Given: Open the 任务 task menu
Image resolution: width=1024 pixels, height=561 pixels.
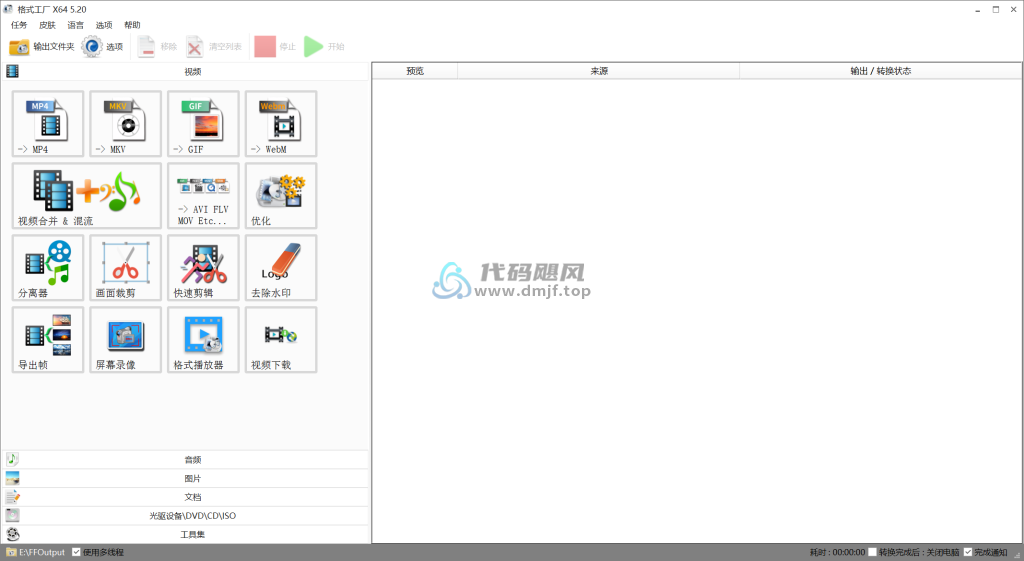Looking at the screenshot, I should pos(19,25).
